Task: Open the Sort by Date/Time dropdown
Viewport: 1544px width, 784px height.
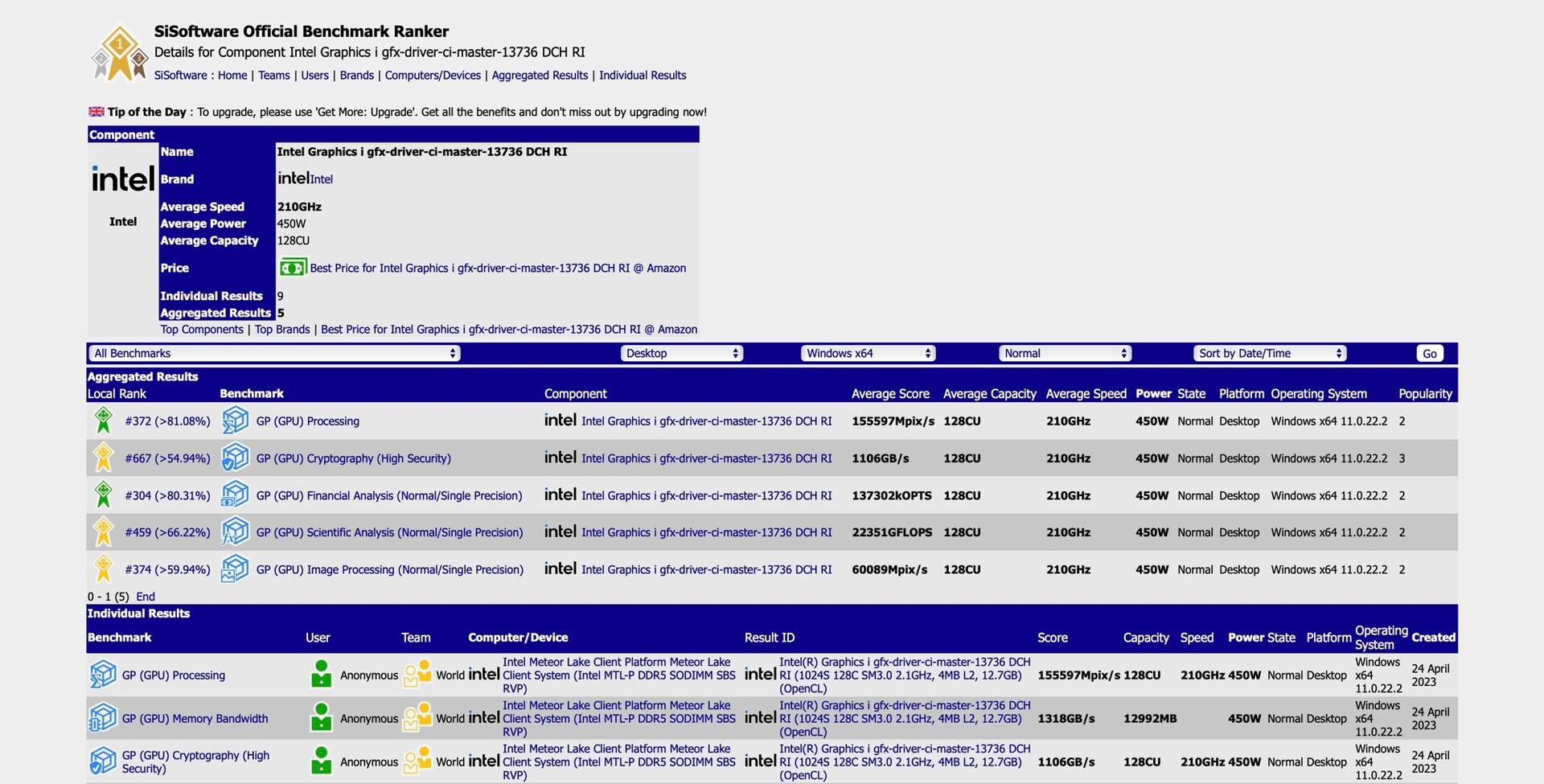Action: click(1270, 353)
